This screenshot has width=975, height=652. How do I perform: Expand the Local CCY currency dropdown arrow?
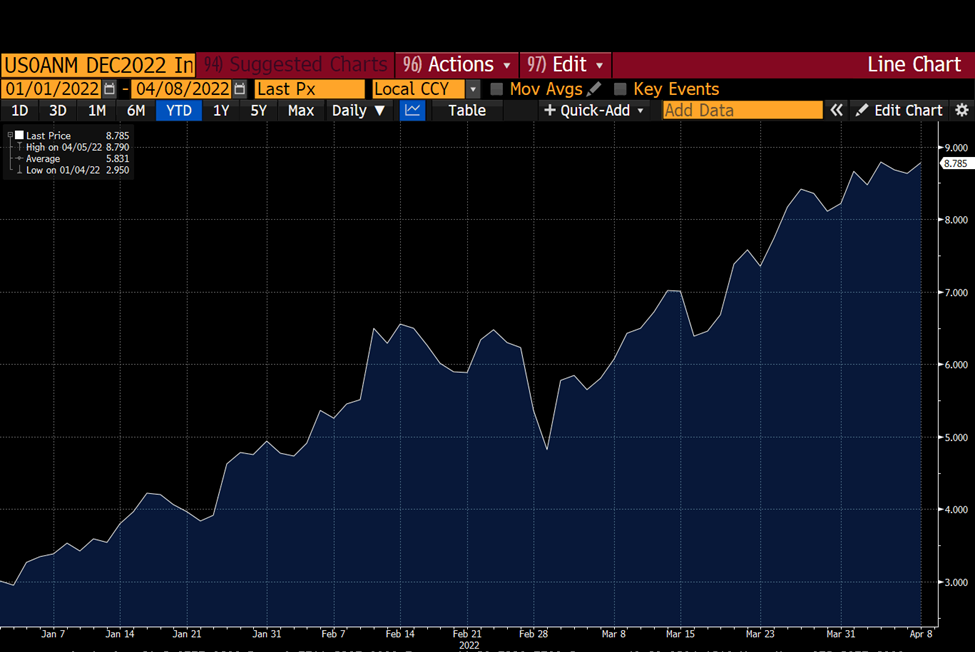[x=473, y=89]
